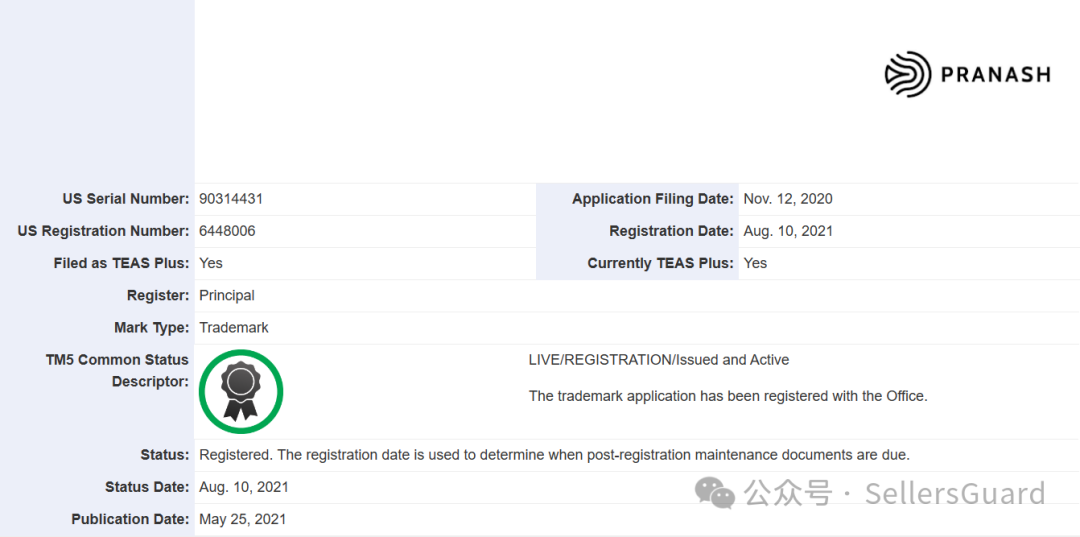Click the Status Date label
This screenshot has width=1080, height=537.
tap(147, 487)
